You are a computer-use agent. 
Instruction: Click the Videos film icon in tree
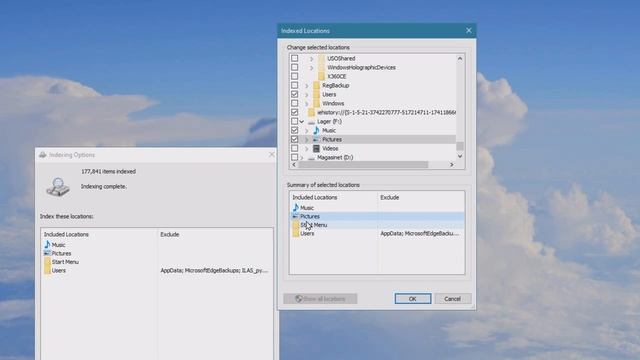[316, 148]
